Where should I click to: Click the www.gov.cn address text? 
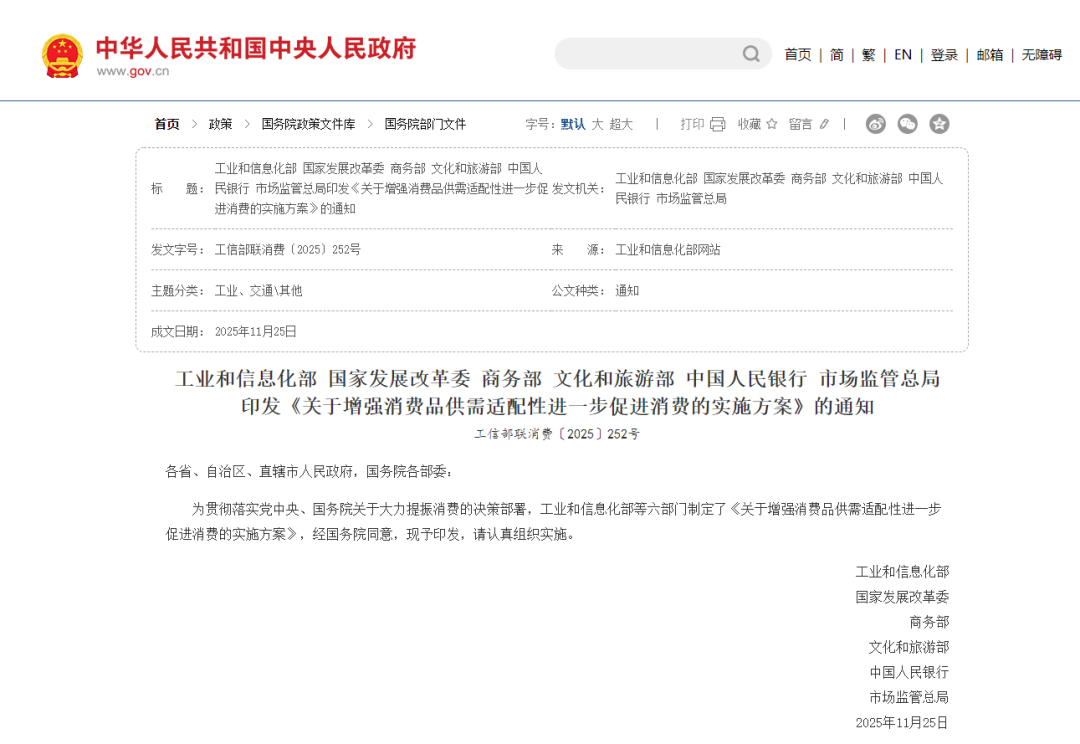[132, 71]
